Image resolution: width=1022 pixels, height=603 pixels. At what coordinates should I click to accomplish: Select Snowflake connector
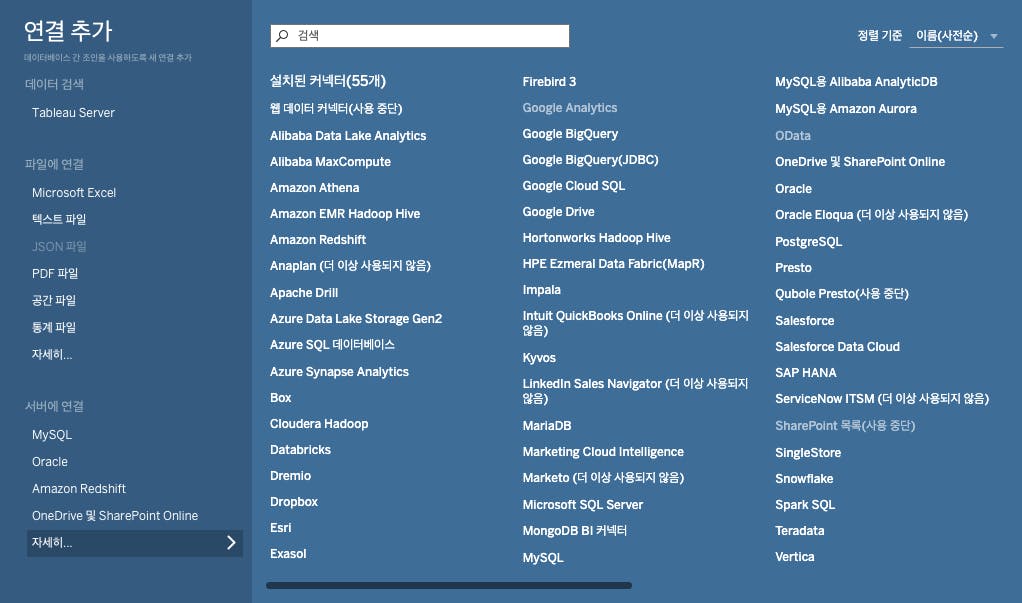tap(804, 478)
